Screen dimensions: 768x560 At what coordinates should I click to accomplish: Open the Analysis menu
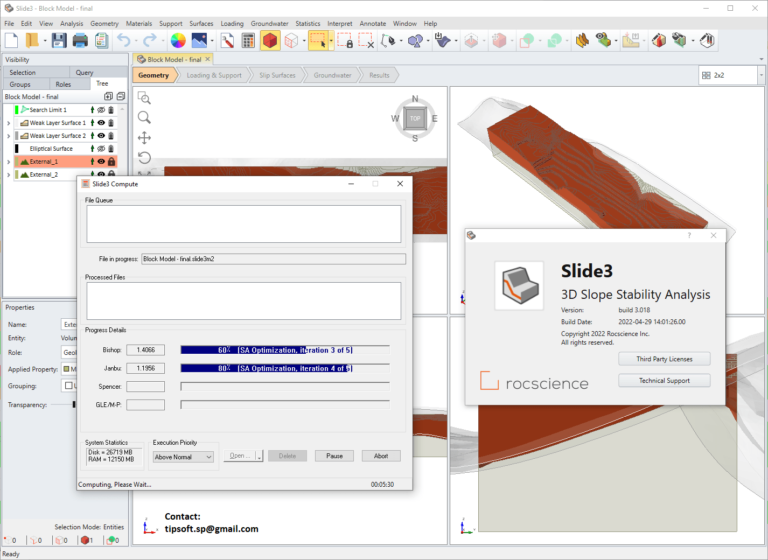72,24
